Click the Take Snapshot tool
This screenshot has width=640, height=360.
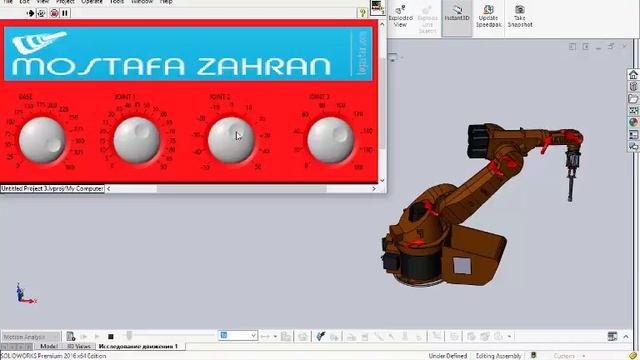520,16
